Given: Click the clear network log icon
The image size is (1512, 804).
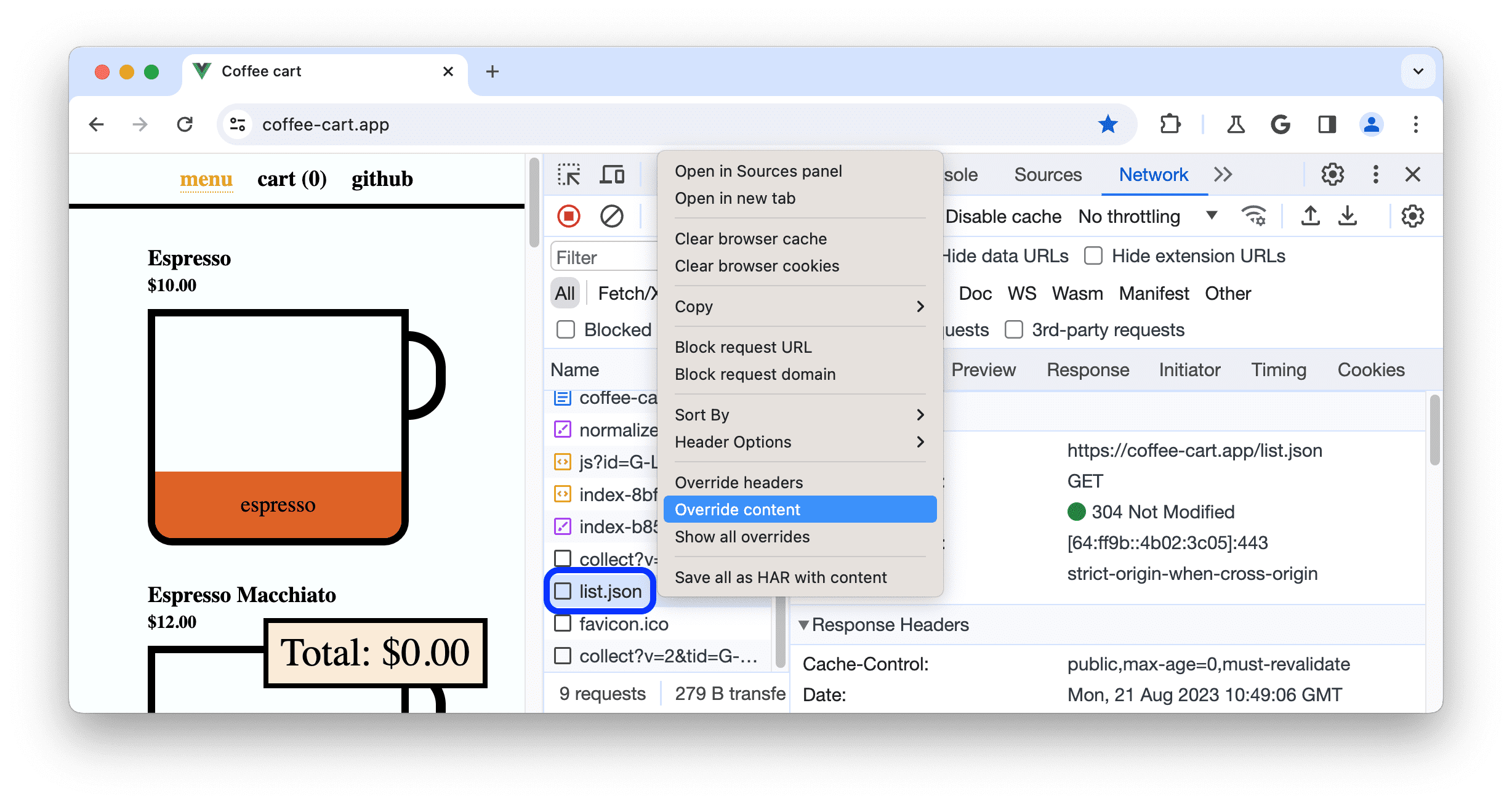Looking at the screenshot, I should point(610,216).
